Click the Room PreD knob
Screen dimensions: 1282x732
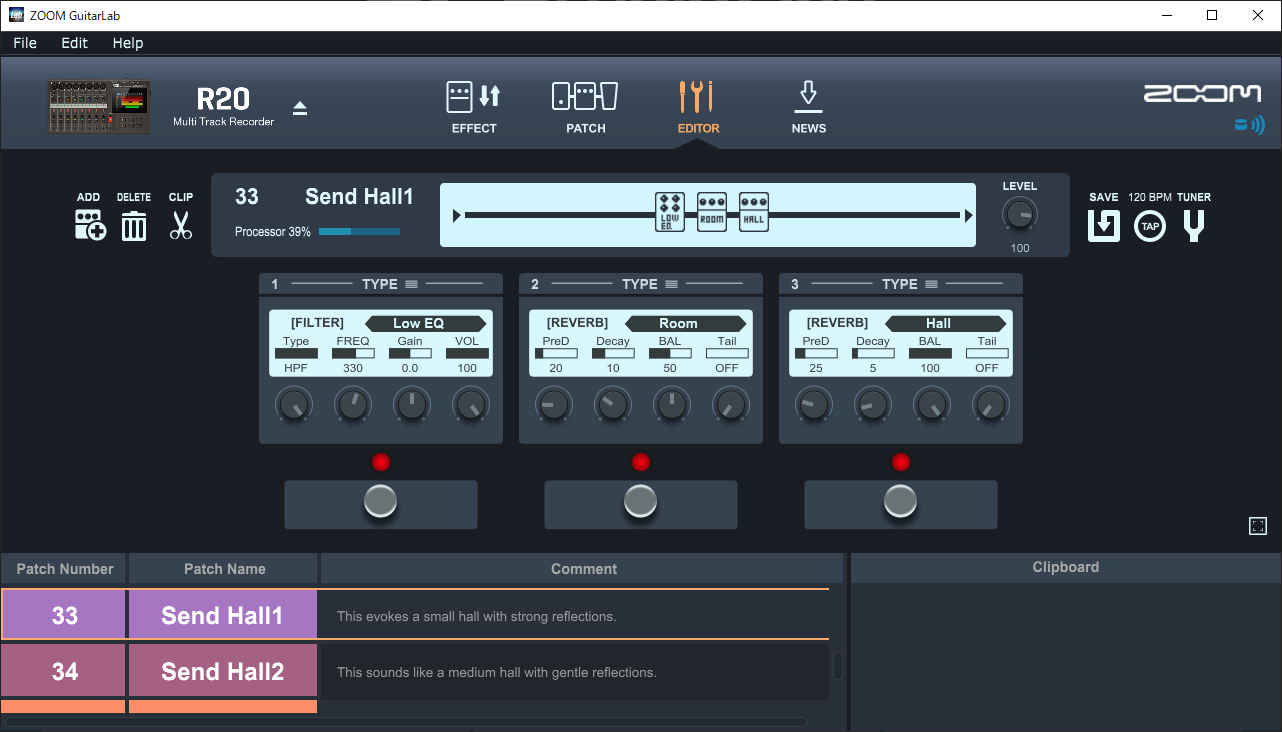click(x=554, y=405)
